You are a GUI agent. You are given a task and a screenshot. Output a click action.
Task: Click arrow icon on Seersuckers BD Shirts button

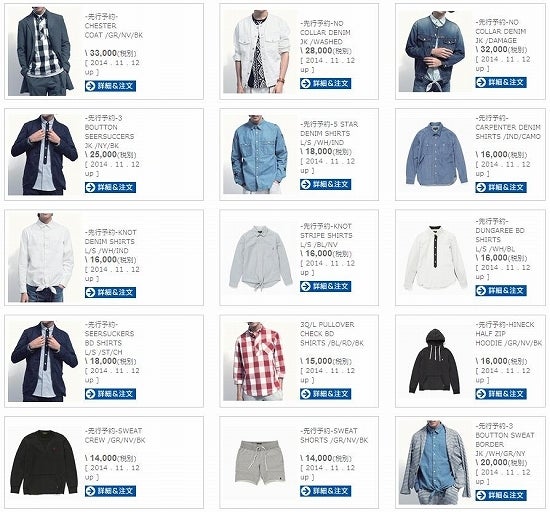[90, 394]
